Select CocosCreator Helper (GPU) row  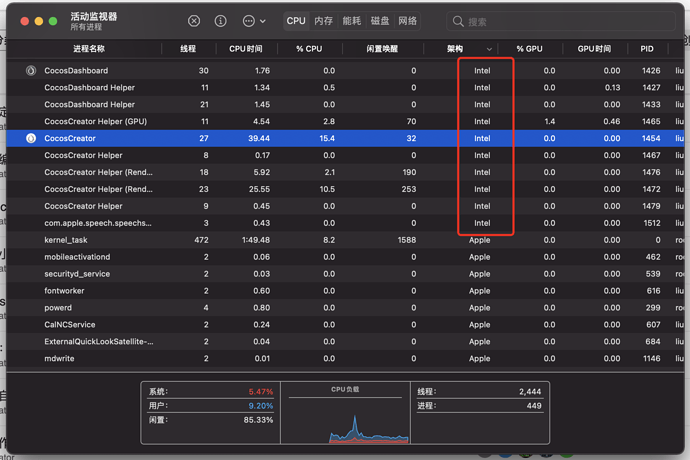click(345, 121)
